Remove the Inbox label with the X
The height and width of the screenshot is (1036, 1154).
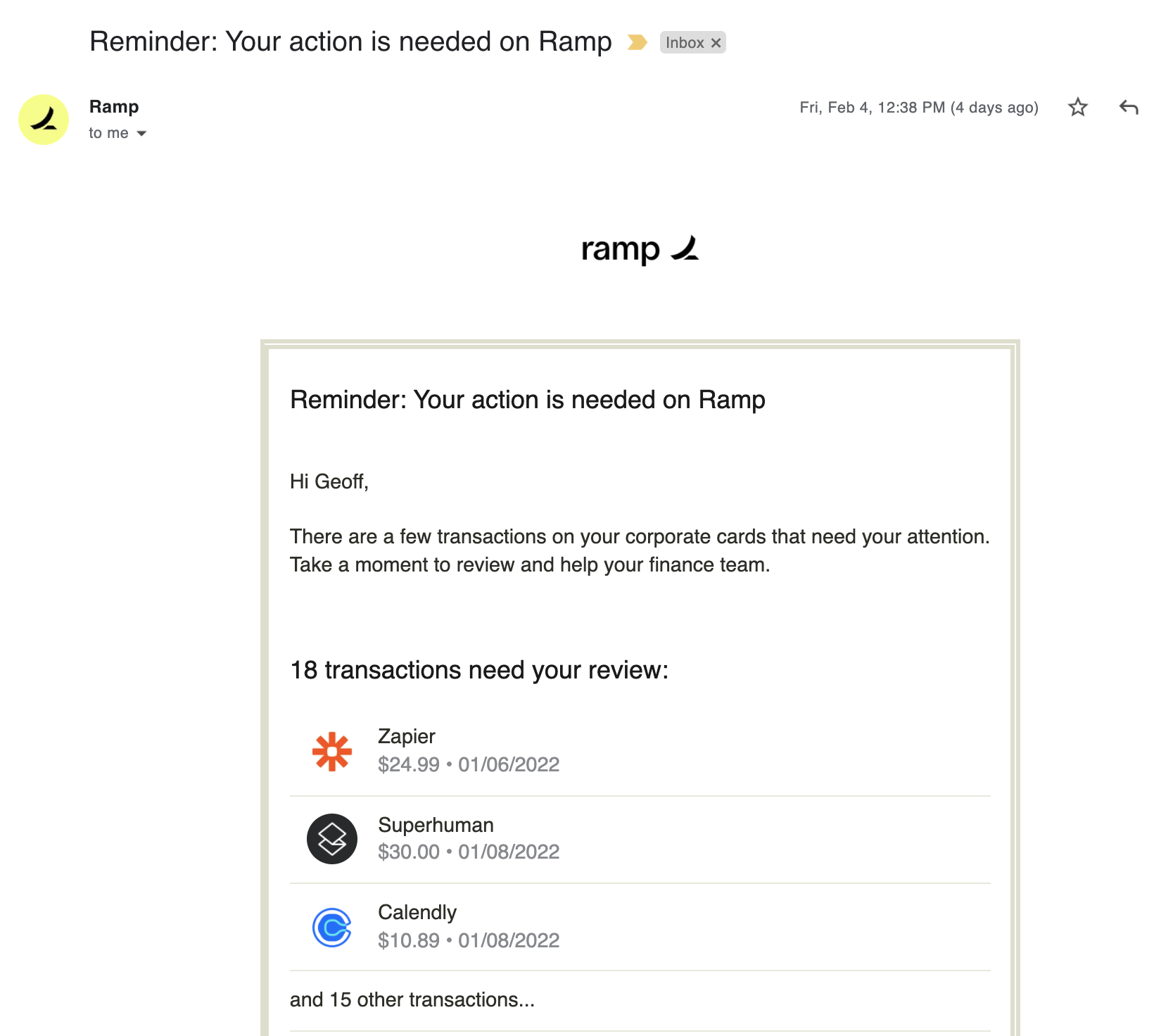tap(716, 43)
